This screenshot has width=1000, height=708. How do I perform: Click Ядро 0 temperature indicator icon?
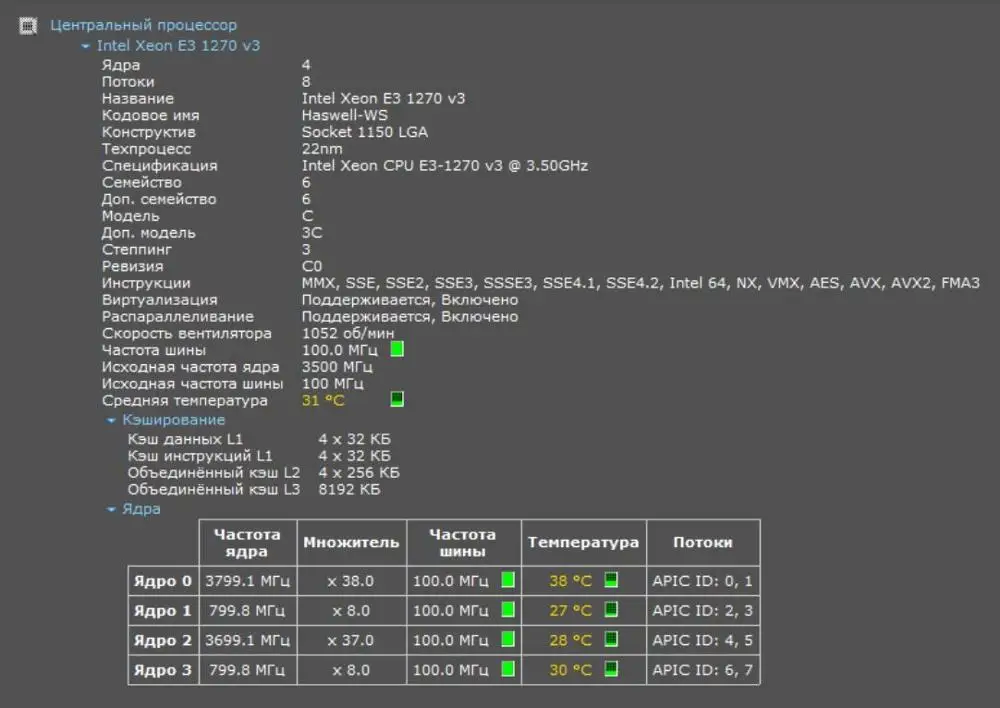tap(610, 580)
